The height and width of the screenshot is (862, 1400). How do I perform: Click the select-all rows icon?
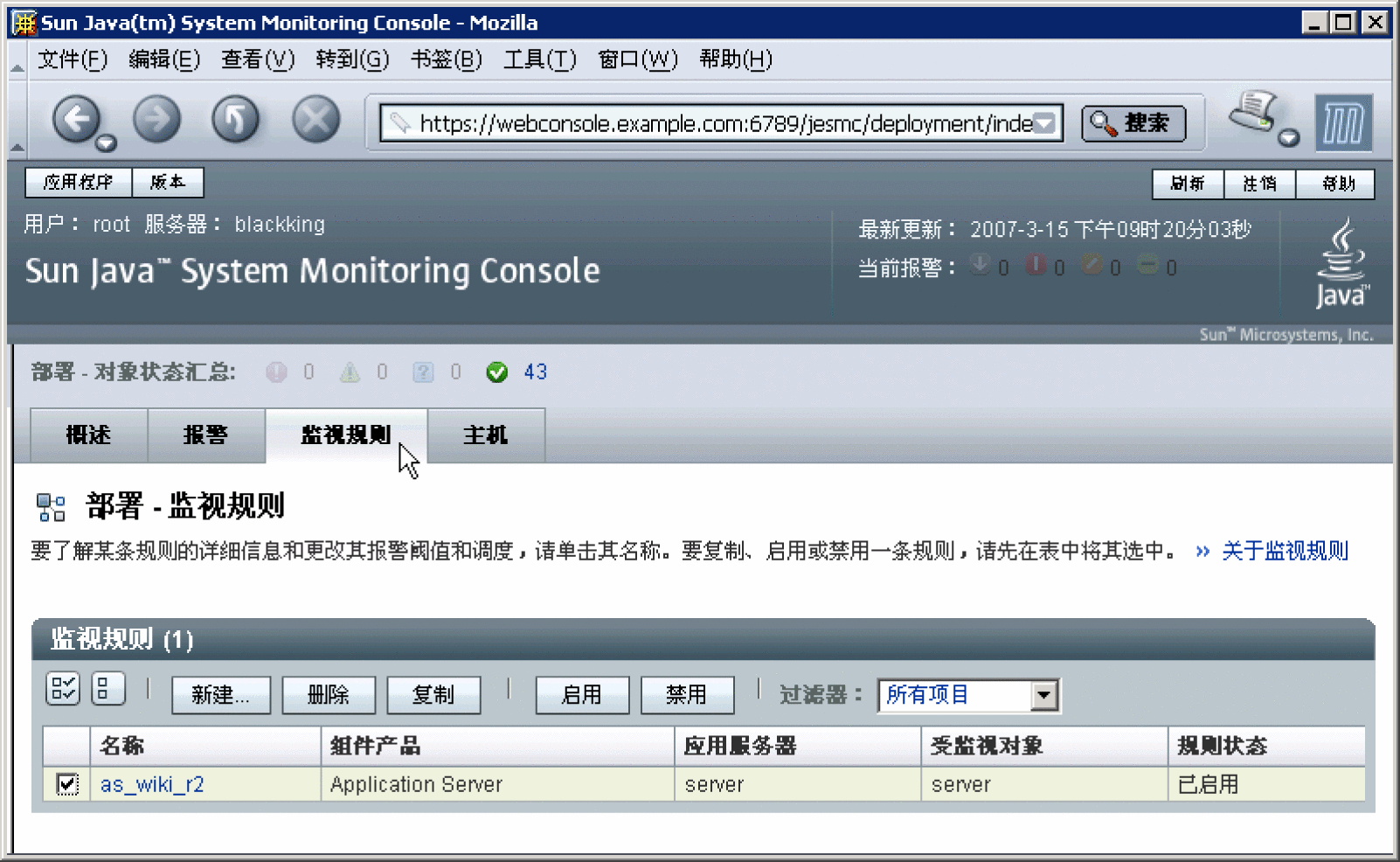tap(62, 689)
